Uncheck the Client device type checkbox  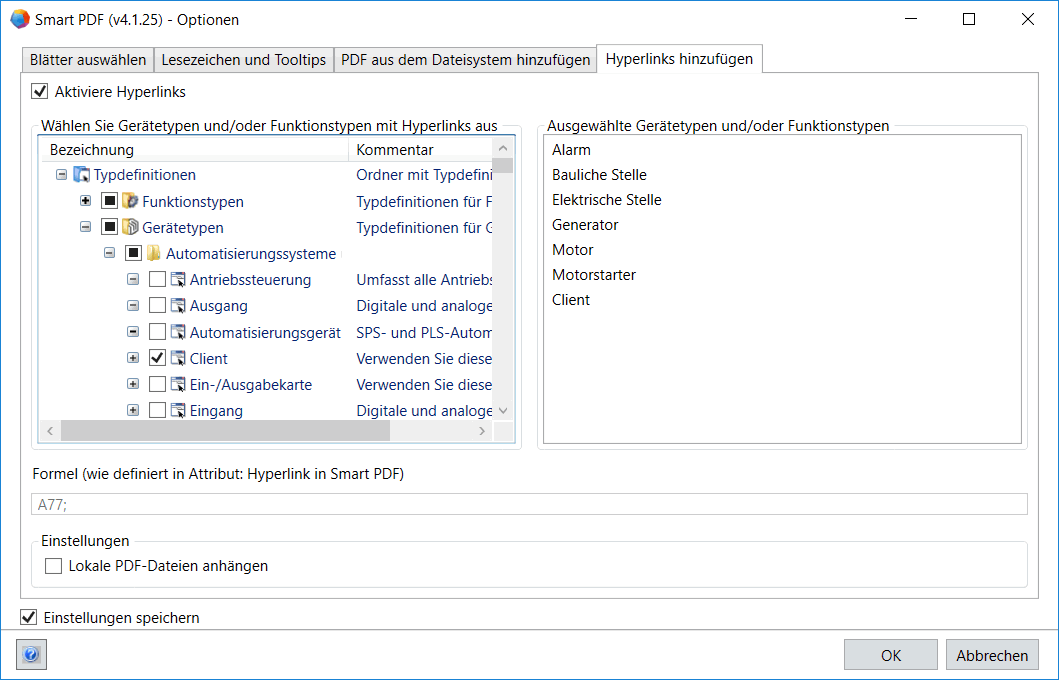157,358
